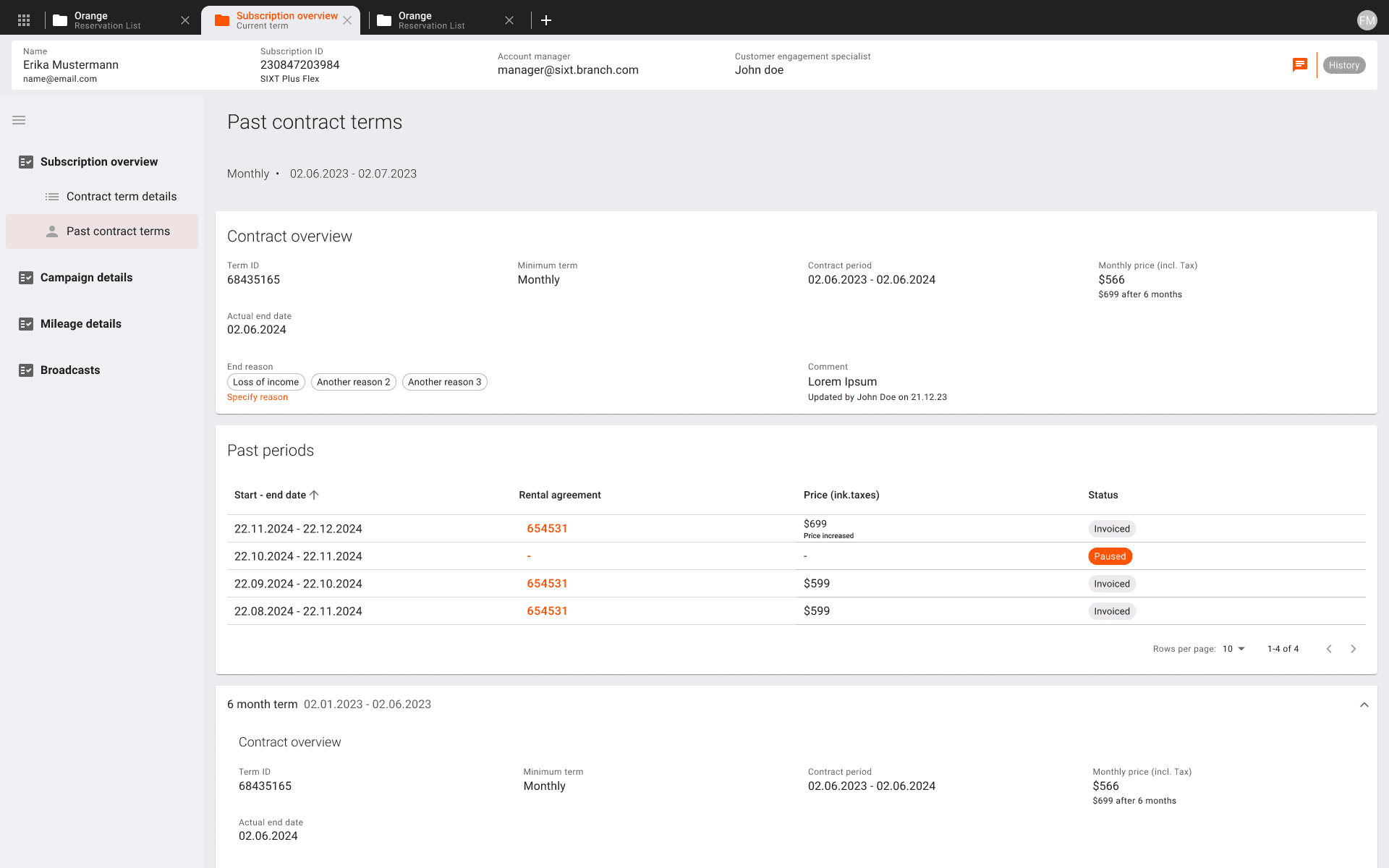Click the Campaign details checklist icon

pos(26,278)
